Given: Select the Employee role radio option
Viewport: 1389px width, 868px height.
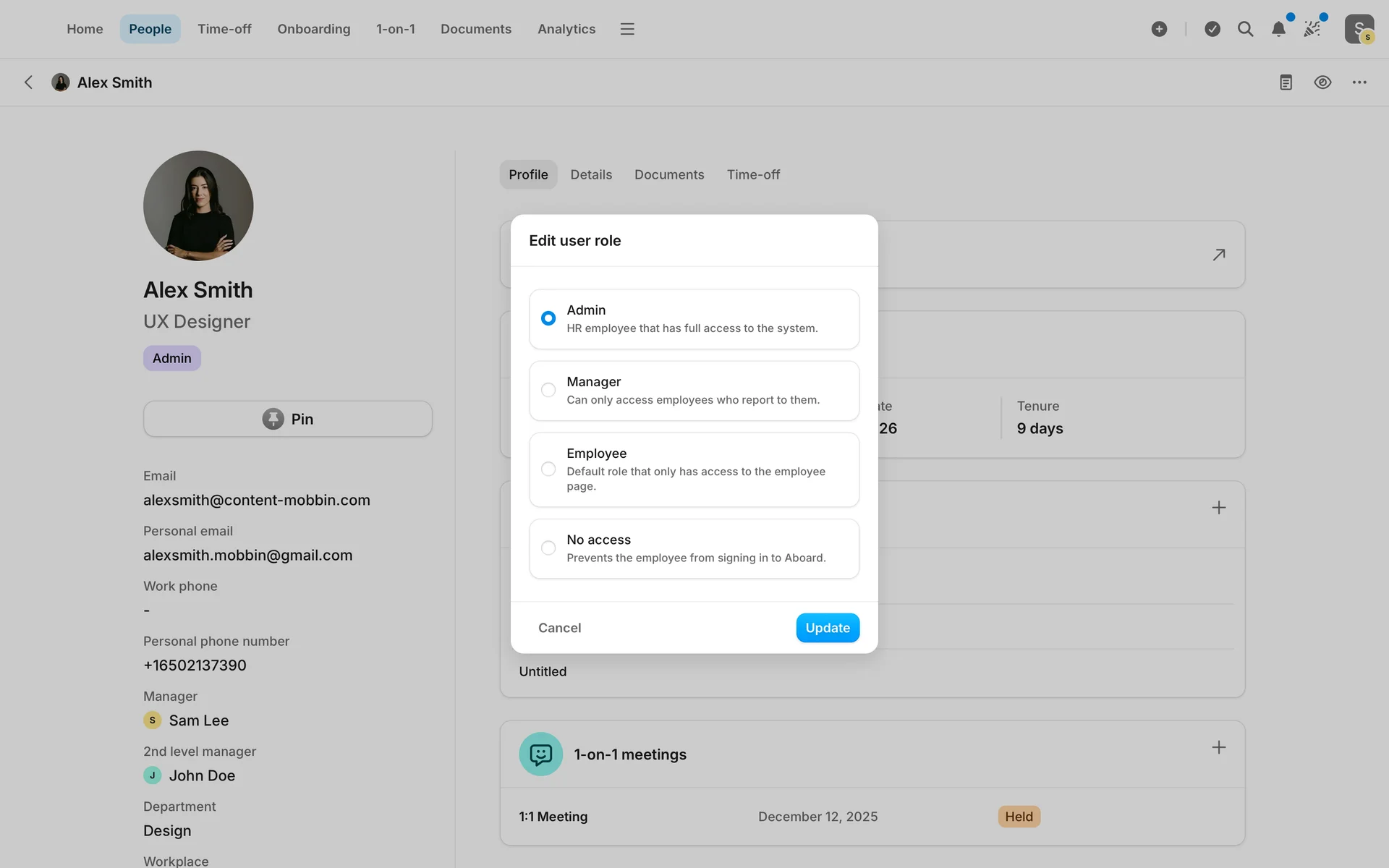Looking at the screenshot, I should (548, 469).
